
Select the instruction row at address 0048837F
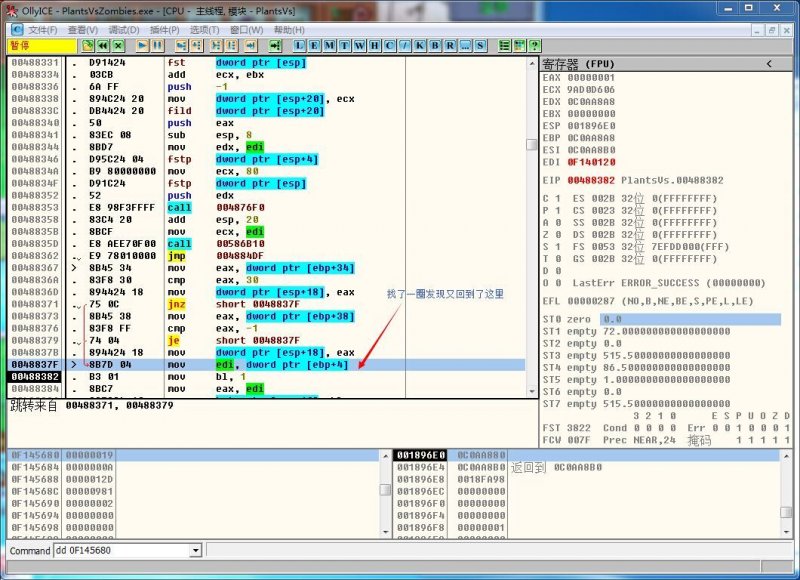[x=266, y=365]
